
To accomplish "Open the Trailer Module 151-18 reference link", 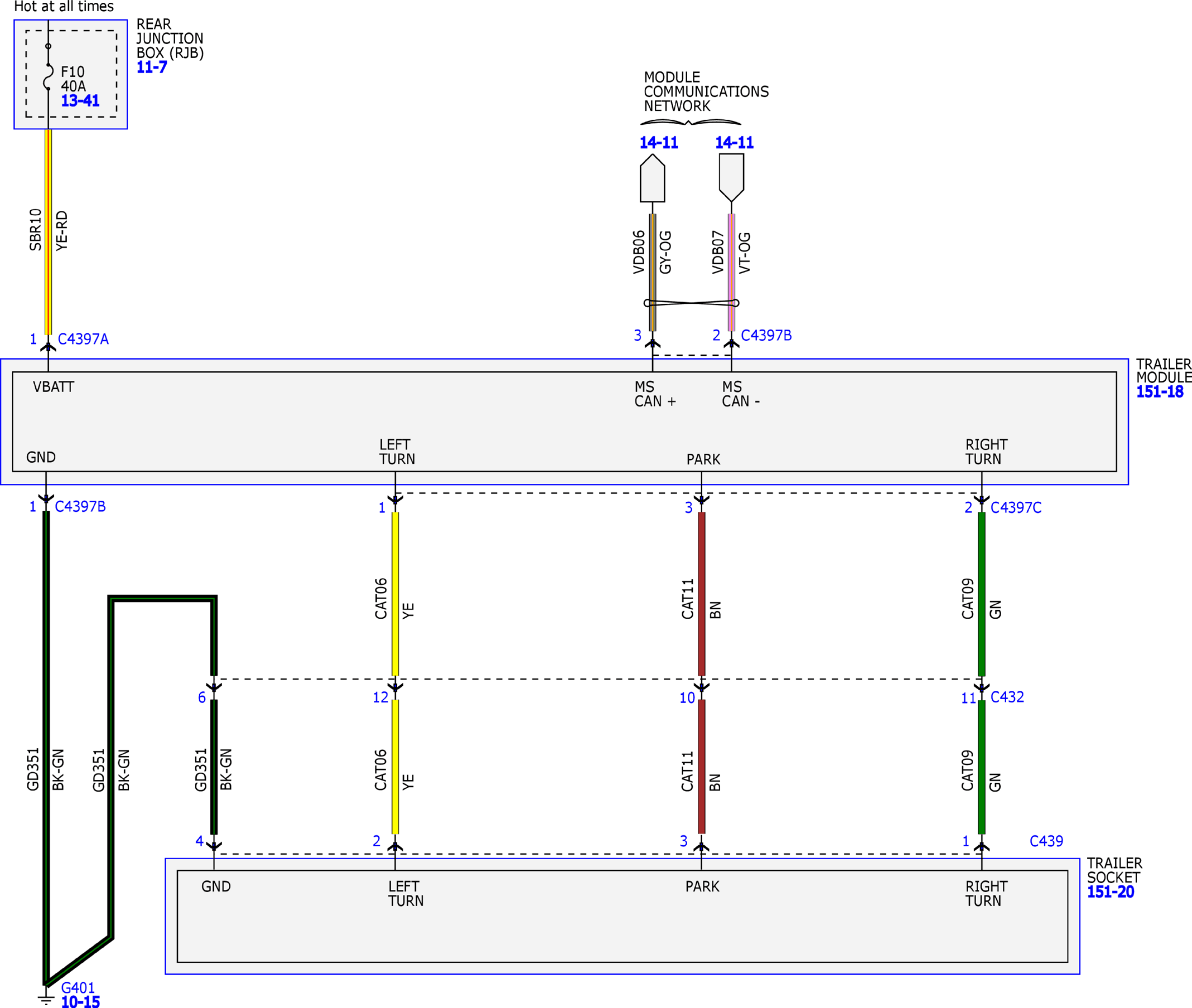I will pos(1160,392).
